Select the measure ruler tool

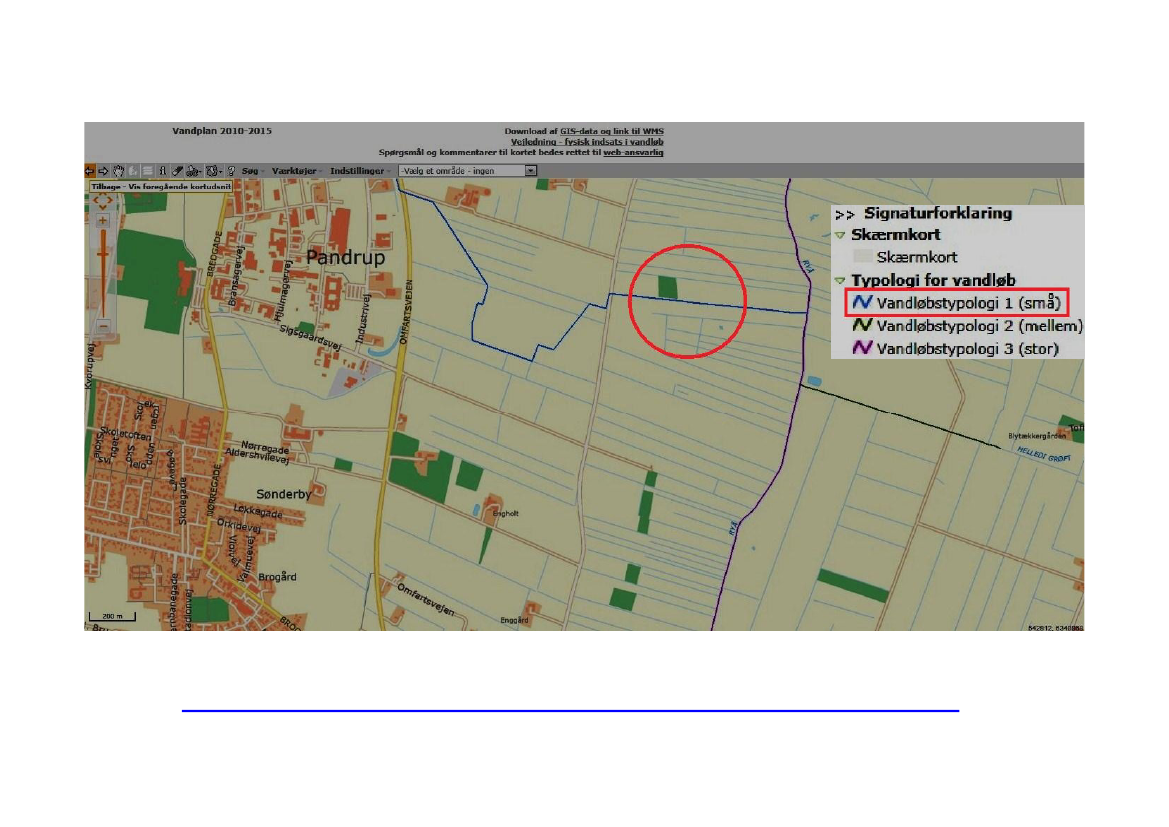(x=177, y=171)
